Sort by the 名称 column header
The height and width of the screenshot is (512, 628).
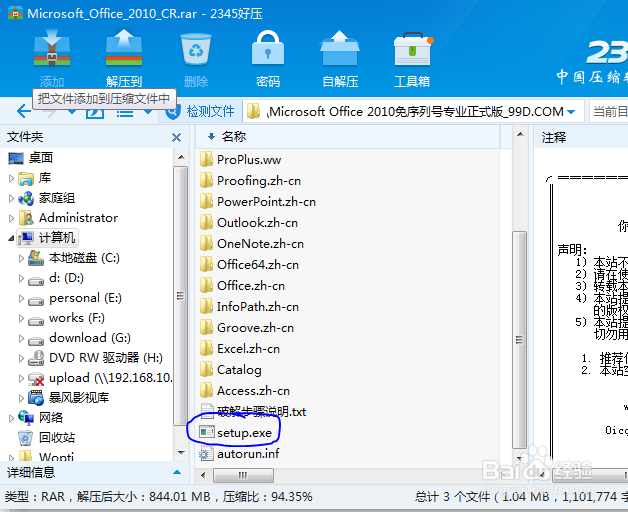[234, 137]
